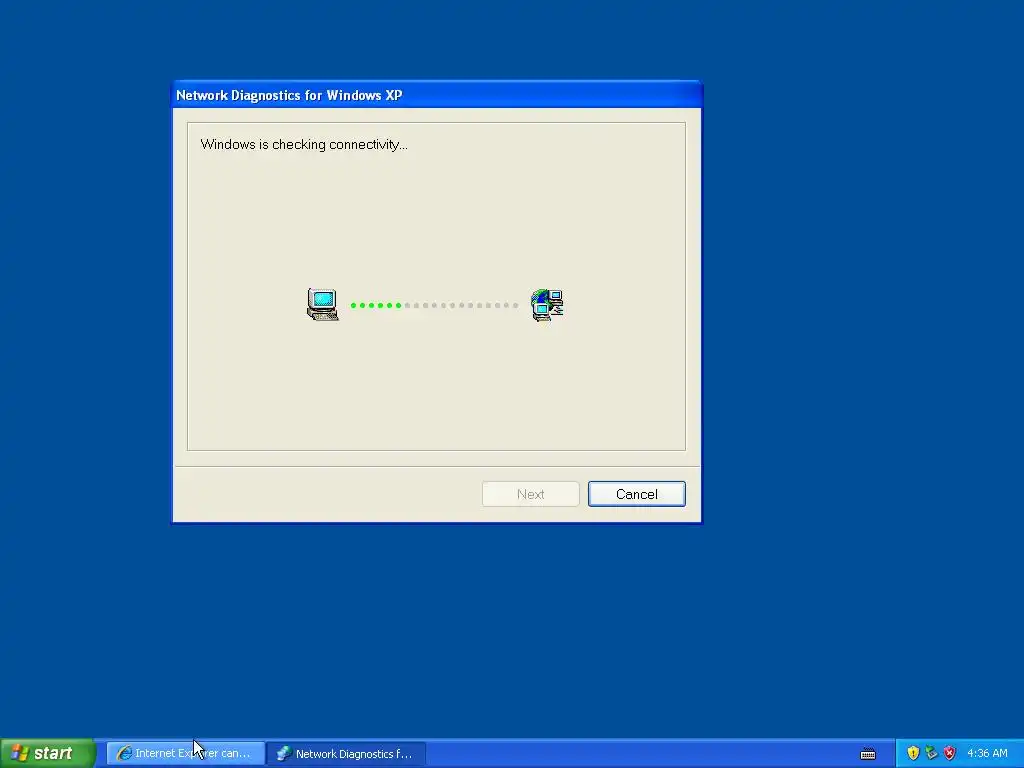Click the Network Diagnostics for Windows XP title bar

point(437,95)
